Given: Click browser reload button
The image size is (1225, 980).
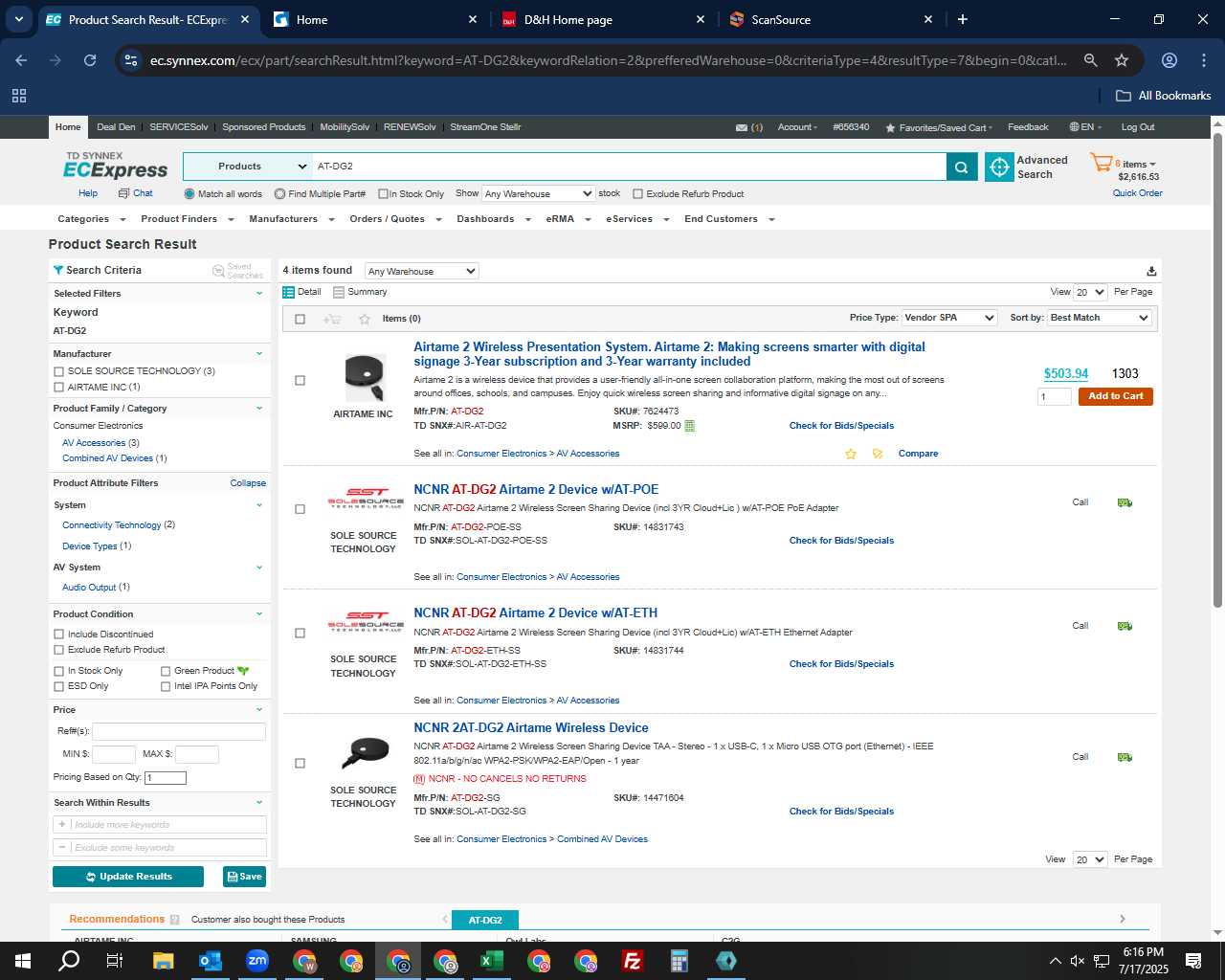Looking at the screenshot, I should (x=90, y=60).
